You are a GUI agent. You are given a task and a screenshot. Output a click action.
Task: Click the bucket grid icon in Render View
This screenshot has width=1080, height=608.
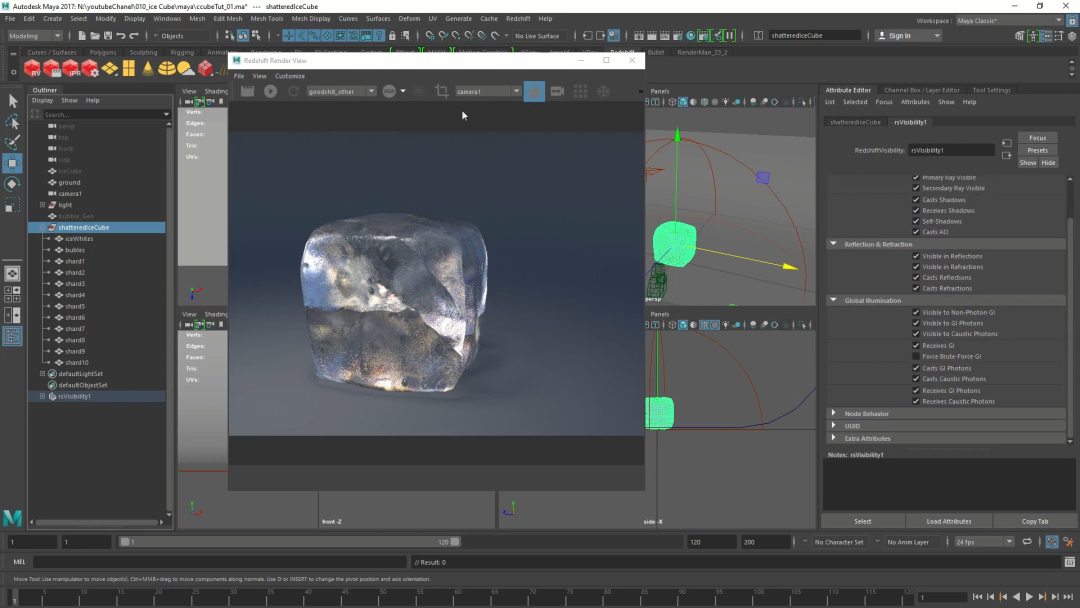581,91
